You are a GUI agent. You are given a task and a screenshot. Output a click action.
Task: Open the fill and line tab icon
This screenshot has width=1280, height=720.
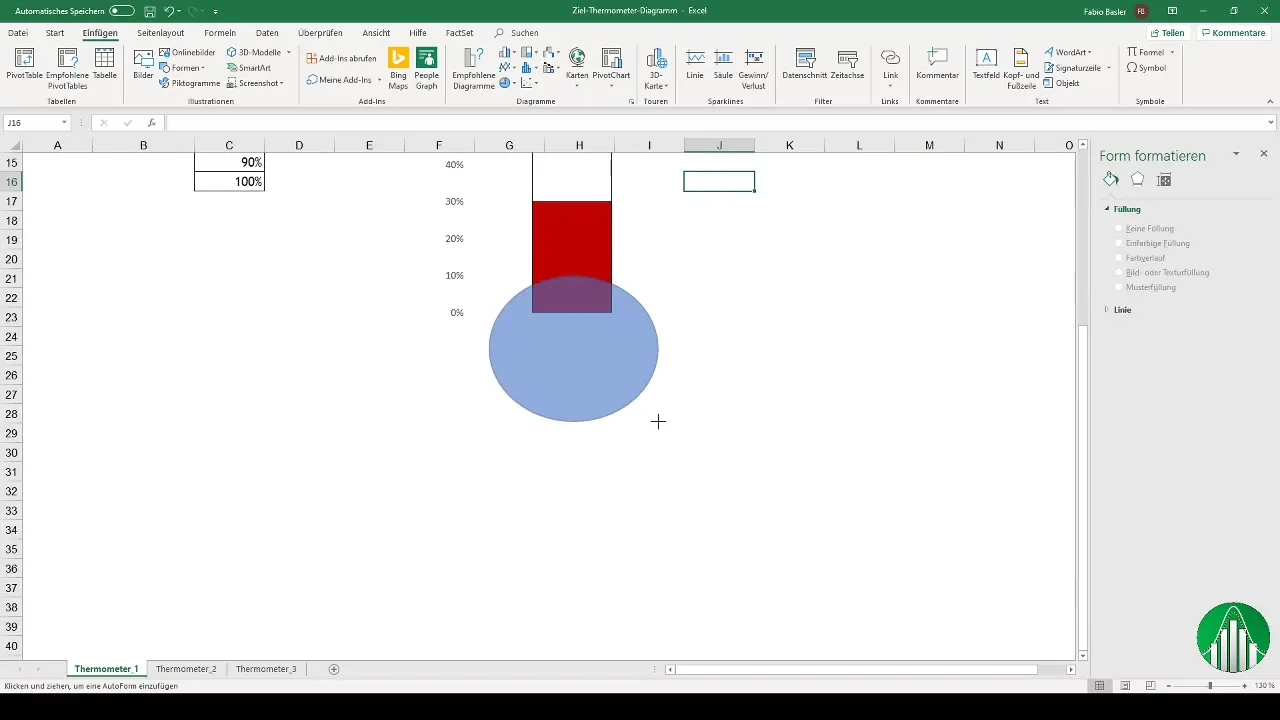[x=1111, y=179]
